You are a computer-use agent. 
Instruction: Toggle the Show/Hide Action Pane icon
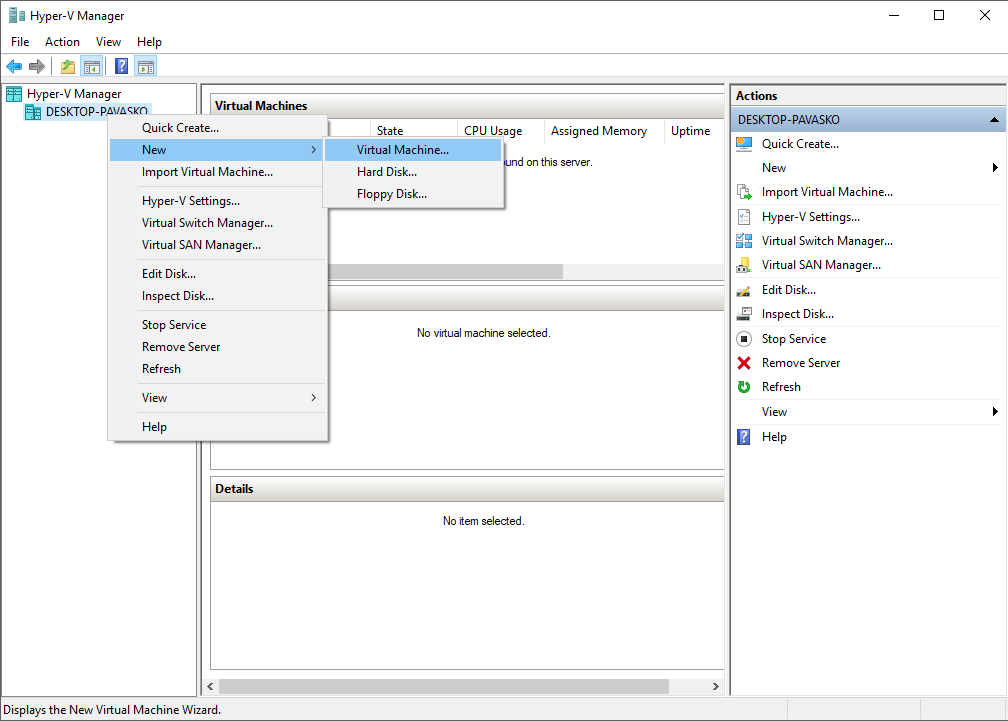(x=147, y=66)
